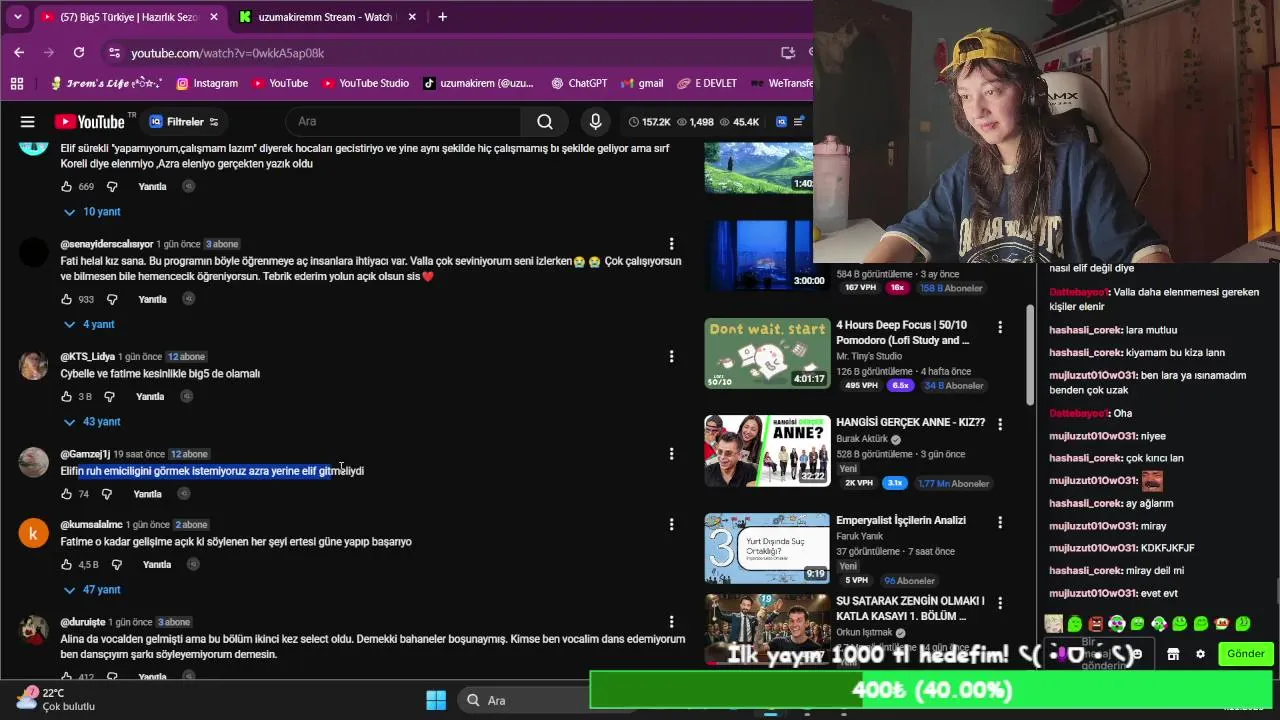Open the Burak Aktürk channel link
The width and height of the screenshot is (1280, 720).
[x=862, y=439]
